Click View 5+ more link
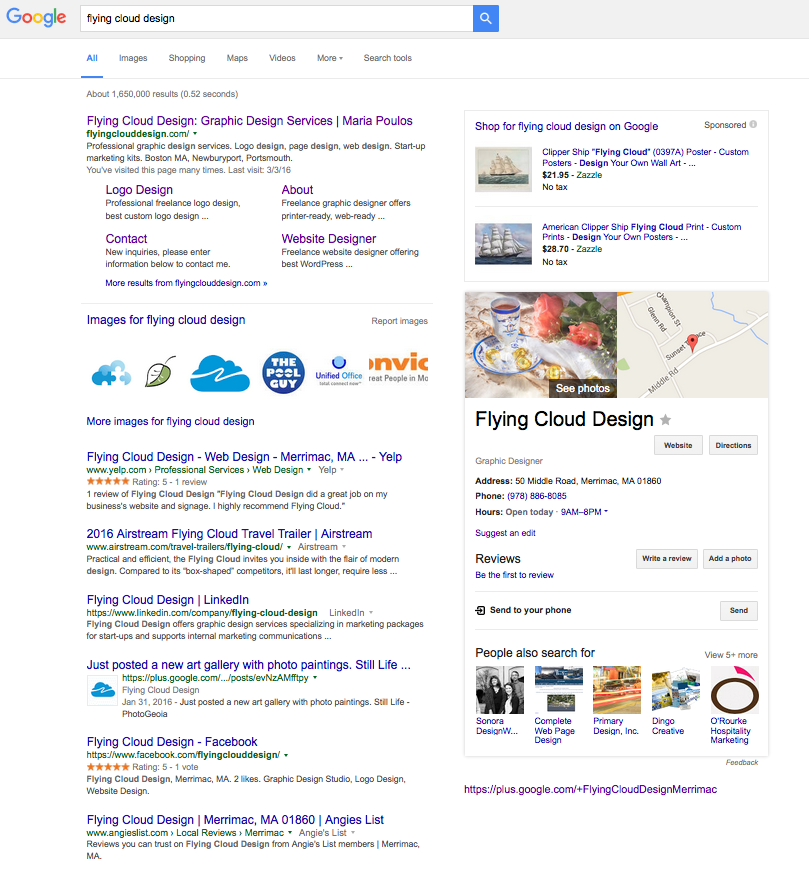Image resolution: width=809 pixels, height=872 pixels. pos(731,655)
